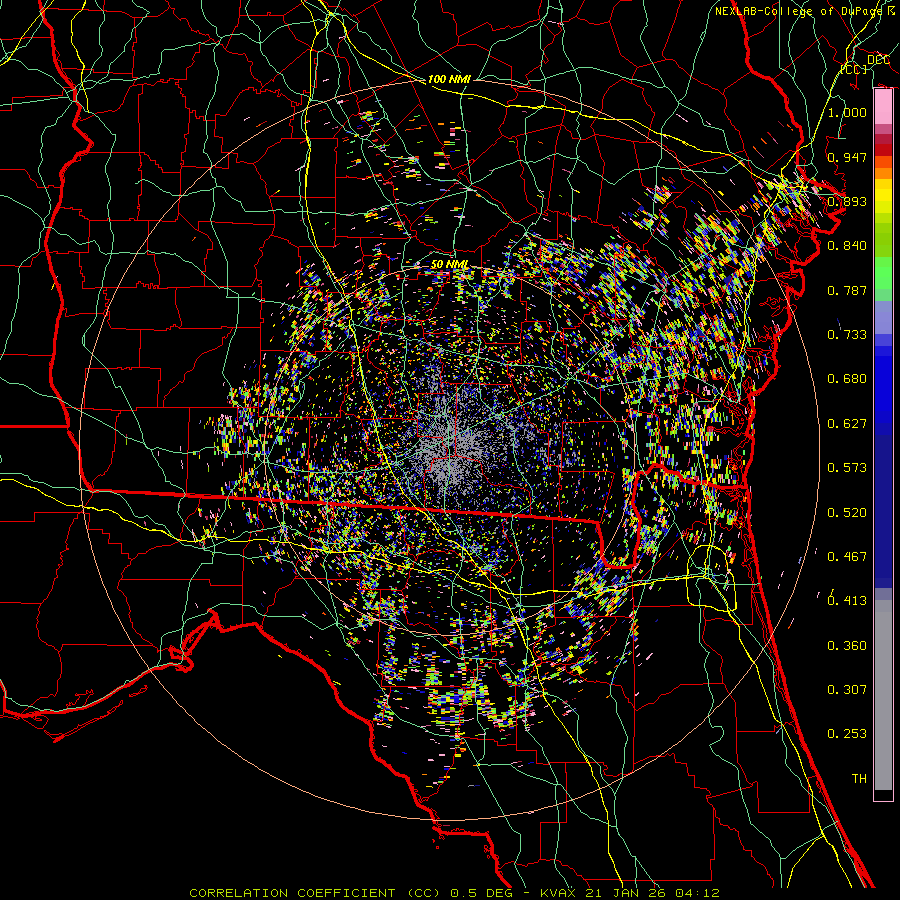Click the 1.000 value on the legend
This screenshot has width=900, height=900.
847,113
